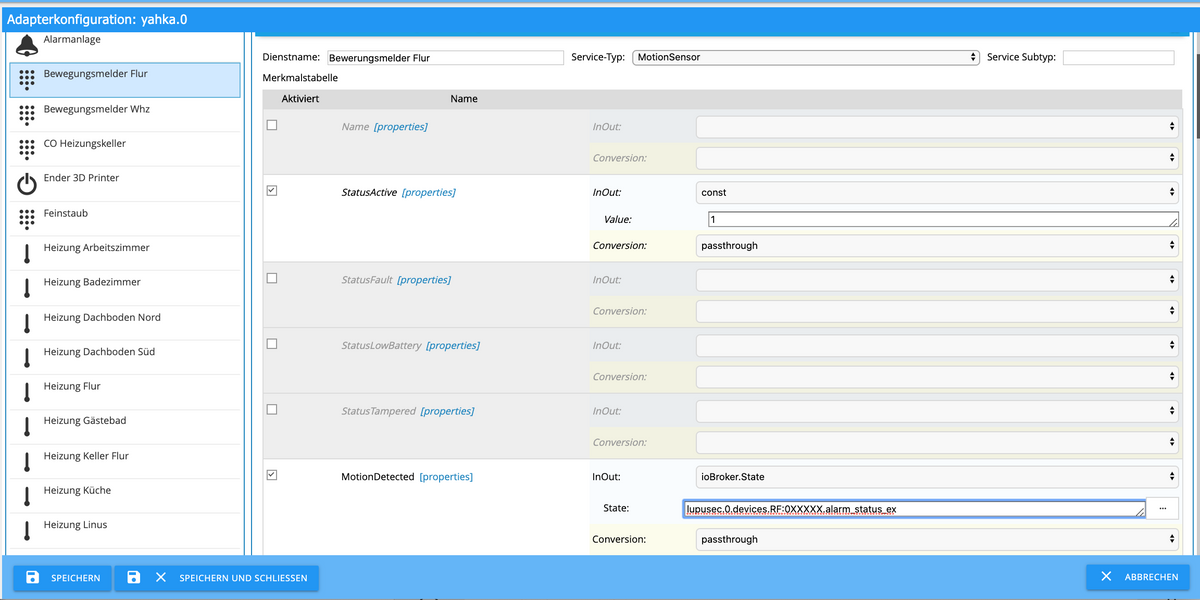Click thermometer icon for Heizung Keller Flur
The height and width of the screenshot is (600, 1200).
(x=27, y=461)
